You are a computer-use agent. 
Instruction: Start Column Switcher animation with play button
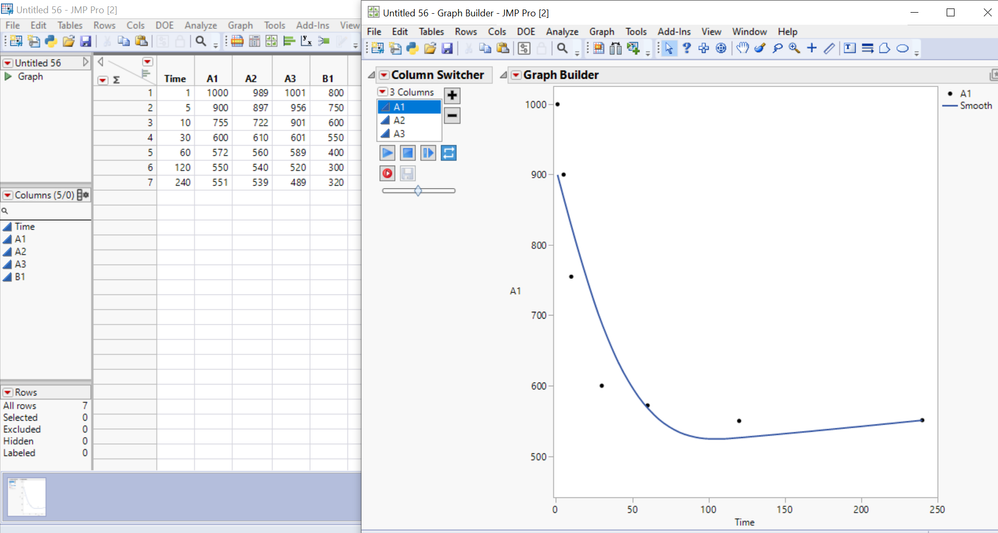tap(387, 153)
